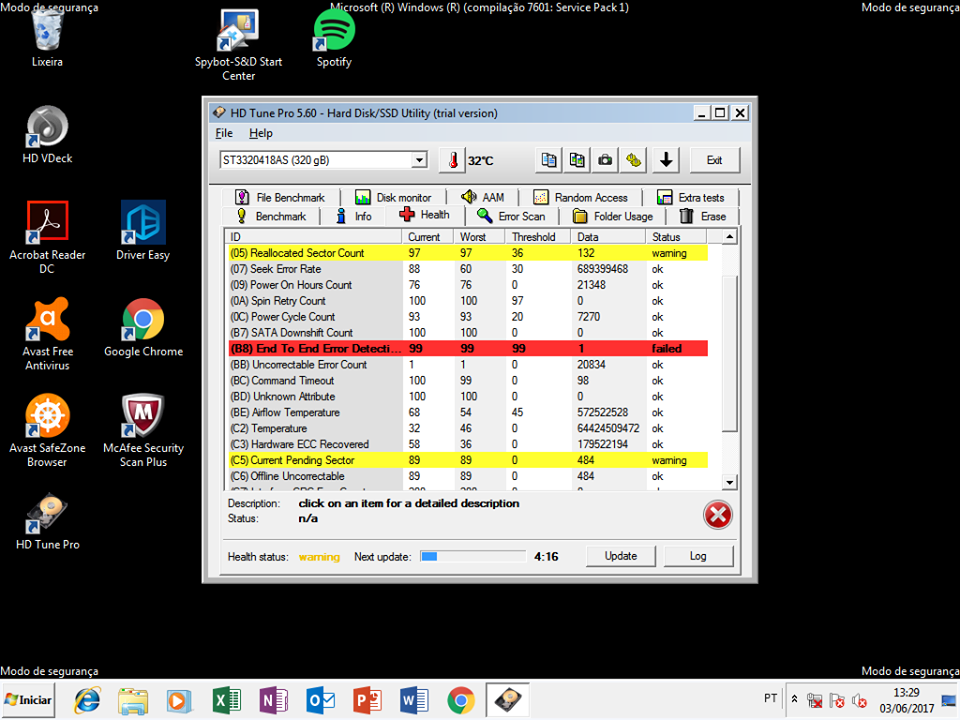Viewport: 960px width, 720px height.
Task: Show hidden tray icons arrow
Action: 794,699
